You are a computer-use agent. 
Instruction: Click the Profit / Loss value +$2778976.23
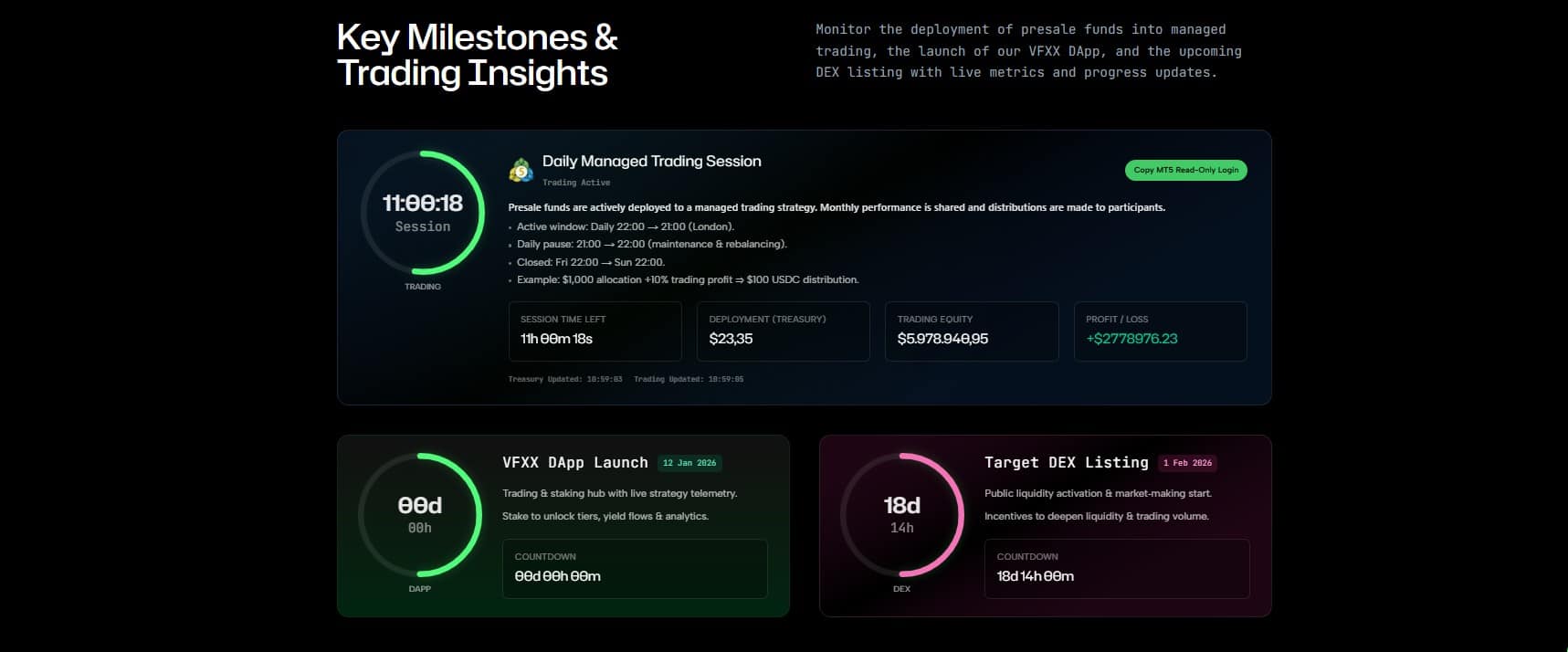[x=1131, y=339]
